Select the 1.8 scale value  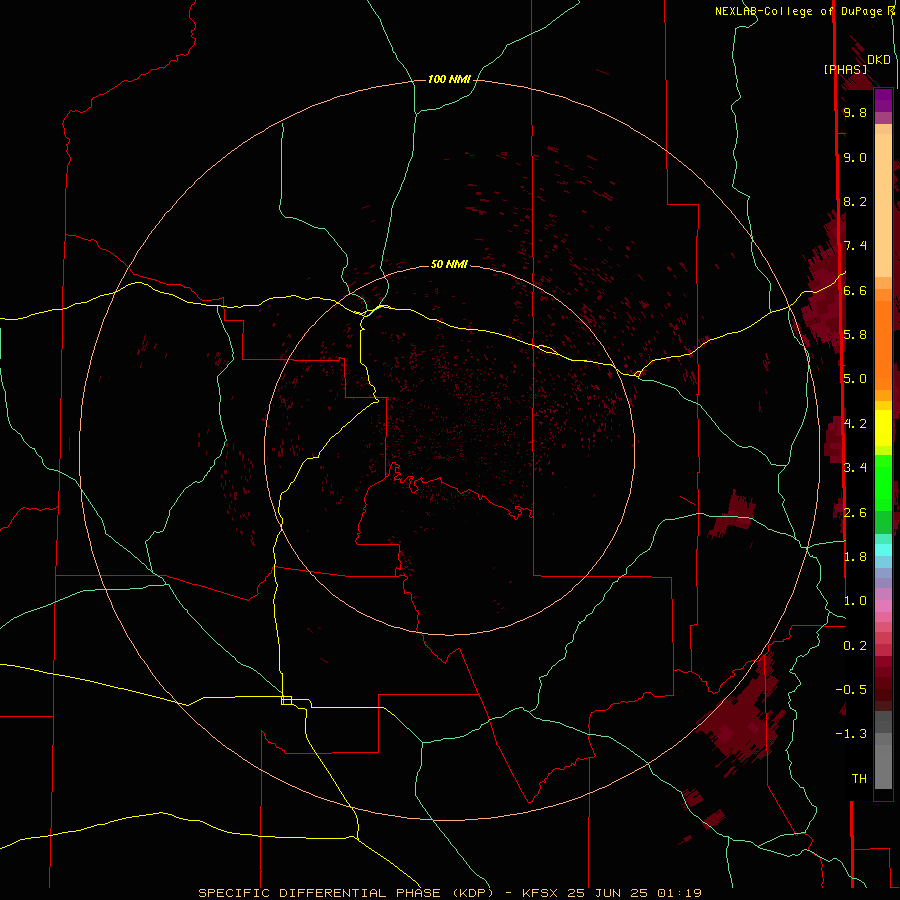(x=855, y=556)
